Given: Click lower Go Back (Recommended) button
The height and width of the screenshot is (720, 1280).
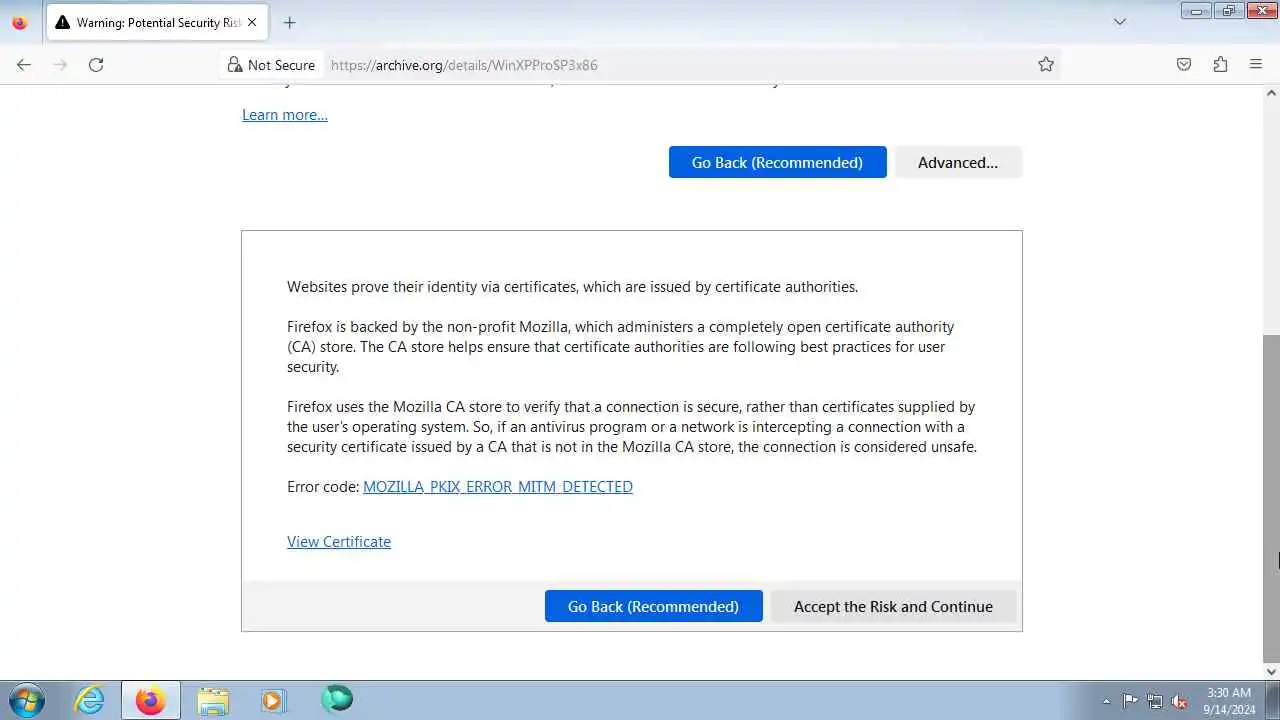Looking at the screenshot, I should (653, 606).
